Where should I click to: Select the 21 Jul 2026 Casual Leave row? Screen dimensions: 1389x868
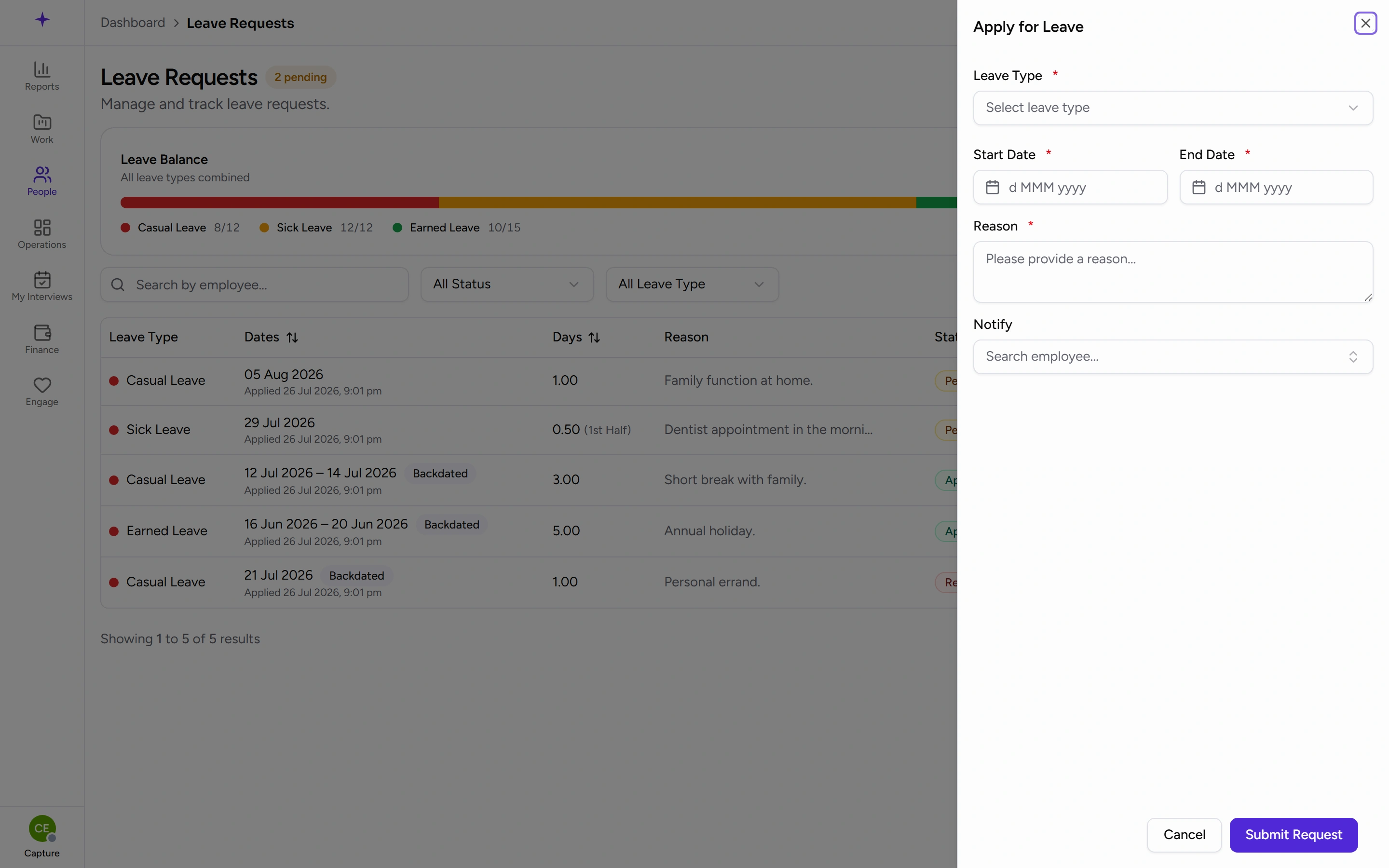coord(529,582)
